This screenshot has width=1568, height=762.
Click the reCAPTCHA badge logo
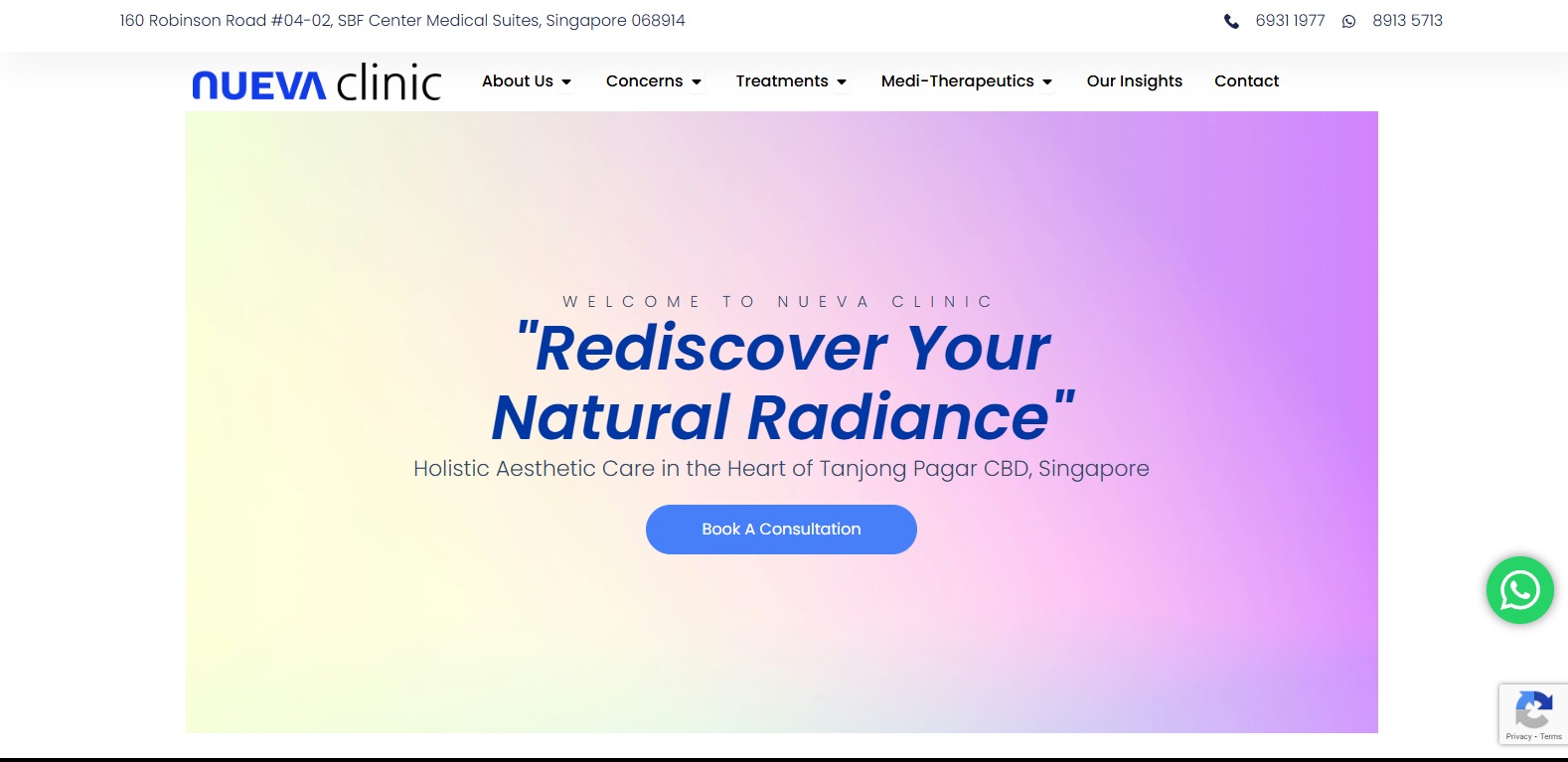pyautogui.click(x=1533, y=710)
